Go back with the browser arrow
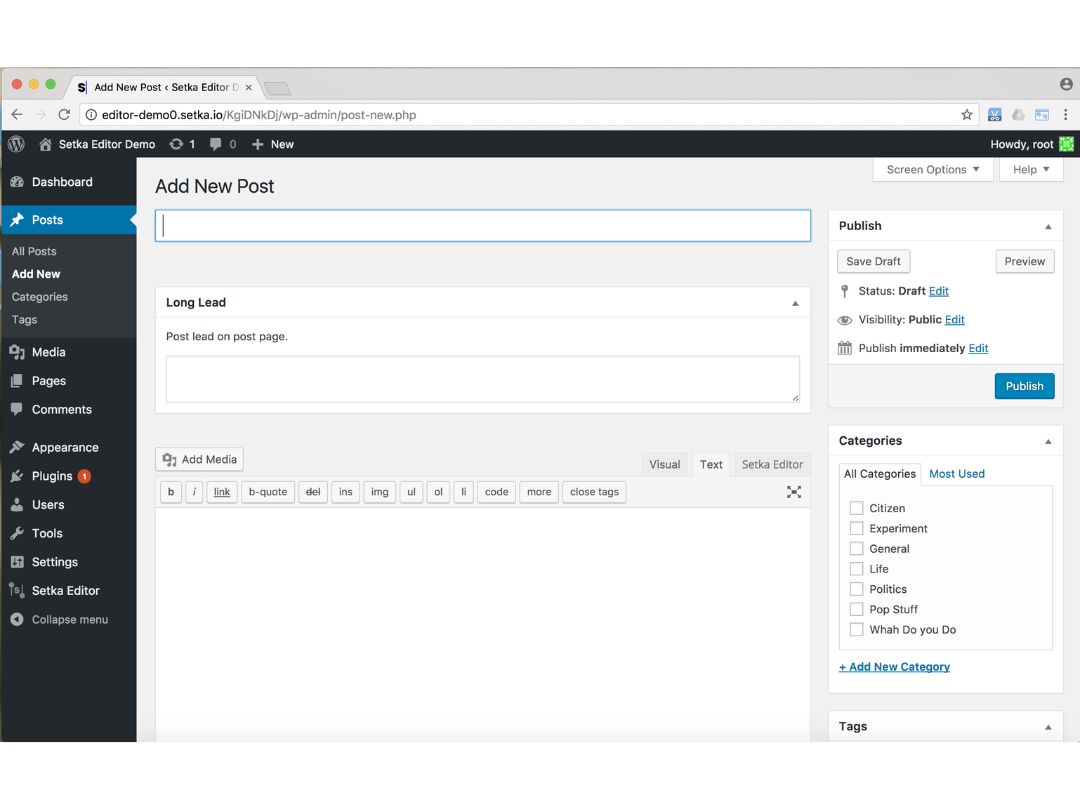Screen dimensions: 1080x810 point(17,115)
